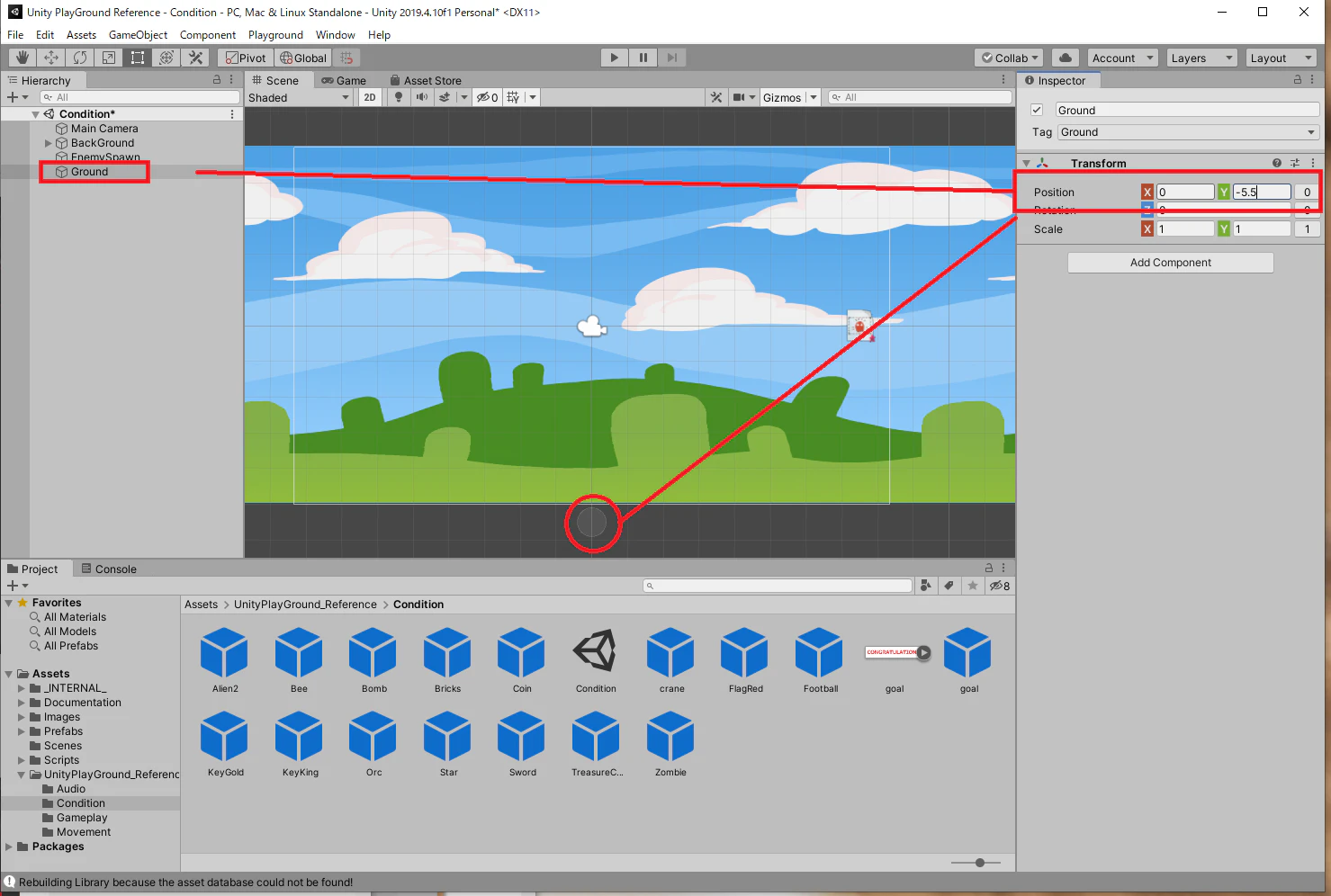Viewport: 1331px width, 896px height.
Task: Toggle scene audio
Action: click(x=421, y=97)
